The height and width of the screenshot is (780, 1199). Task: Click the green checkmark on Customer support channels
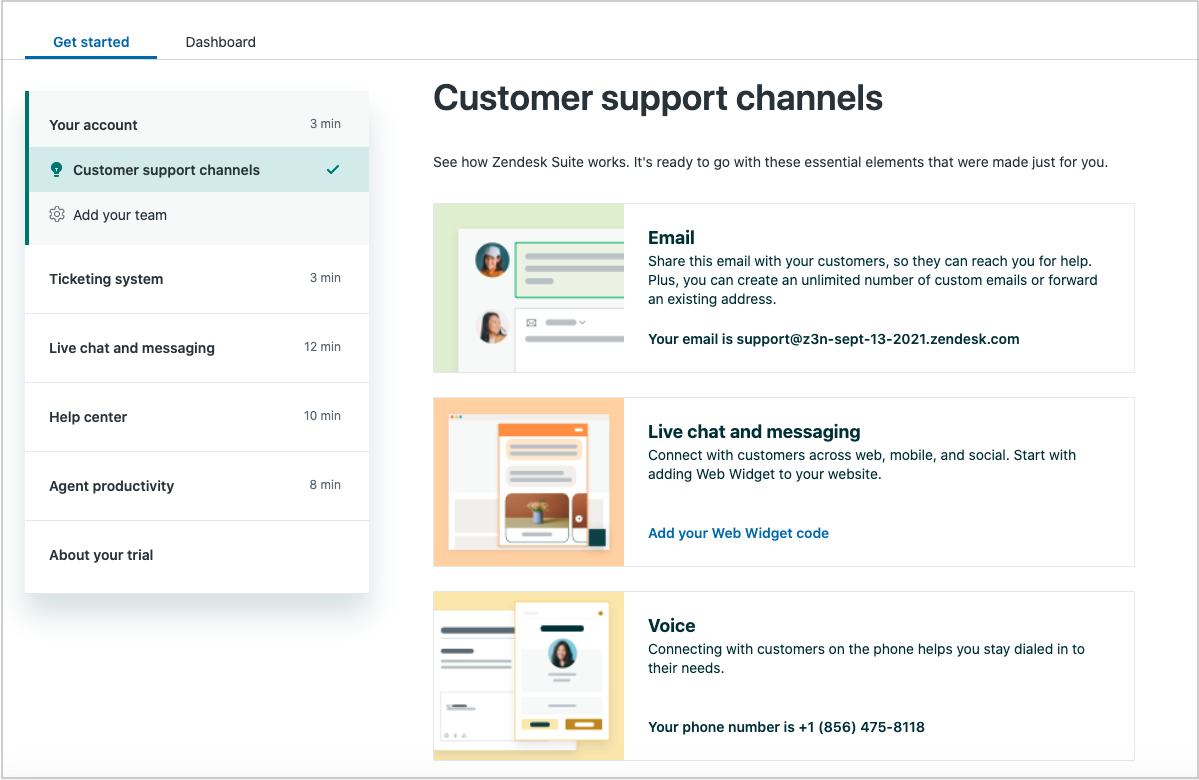pos(333,169)
